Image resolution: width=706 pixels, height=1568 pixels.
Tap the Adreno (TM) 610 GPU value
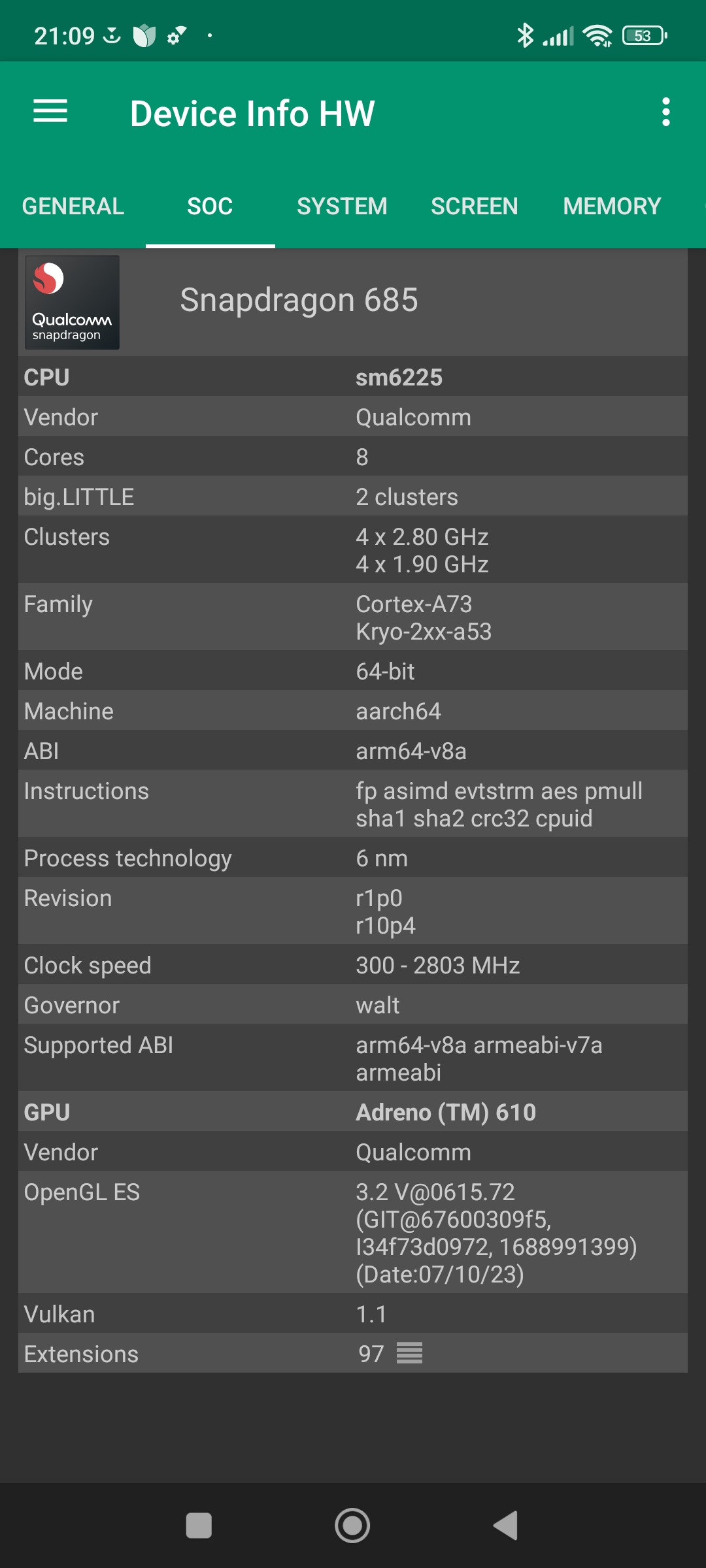click(446, 1113)
